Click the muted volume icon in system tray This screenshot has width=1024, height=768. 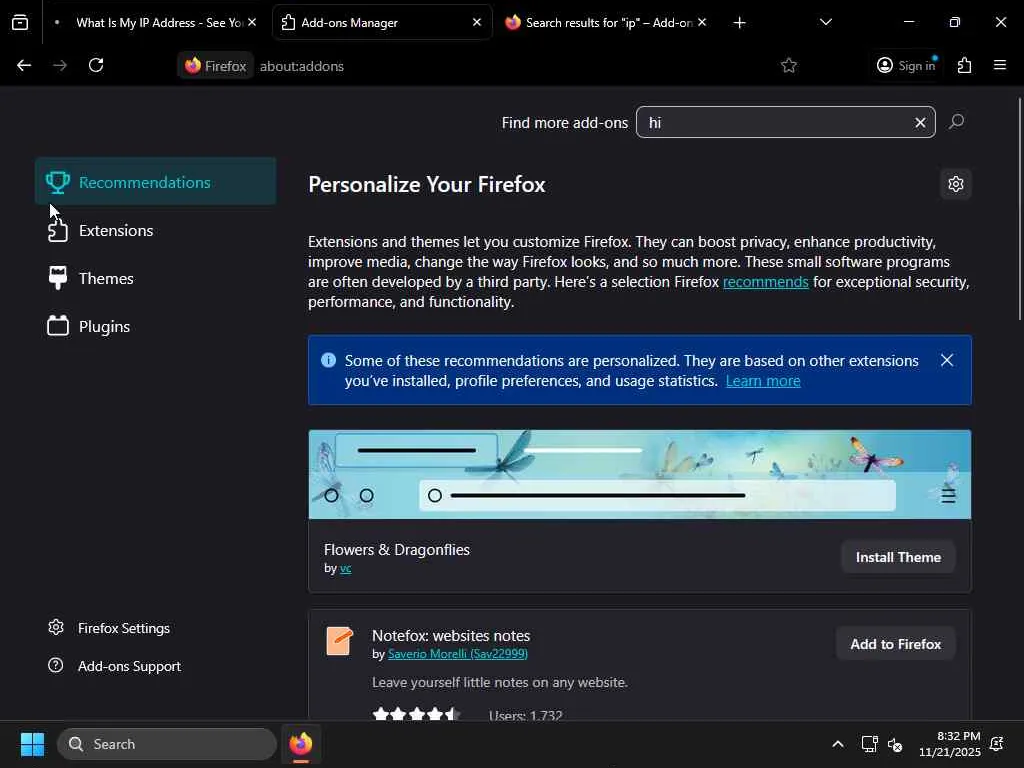(x=895, y=744)
